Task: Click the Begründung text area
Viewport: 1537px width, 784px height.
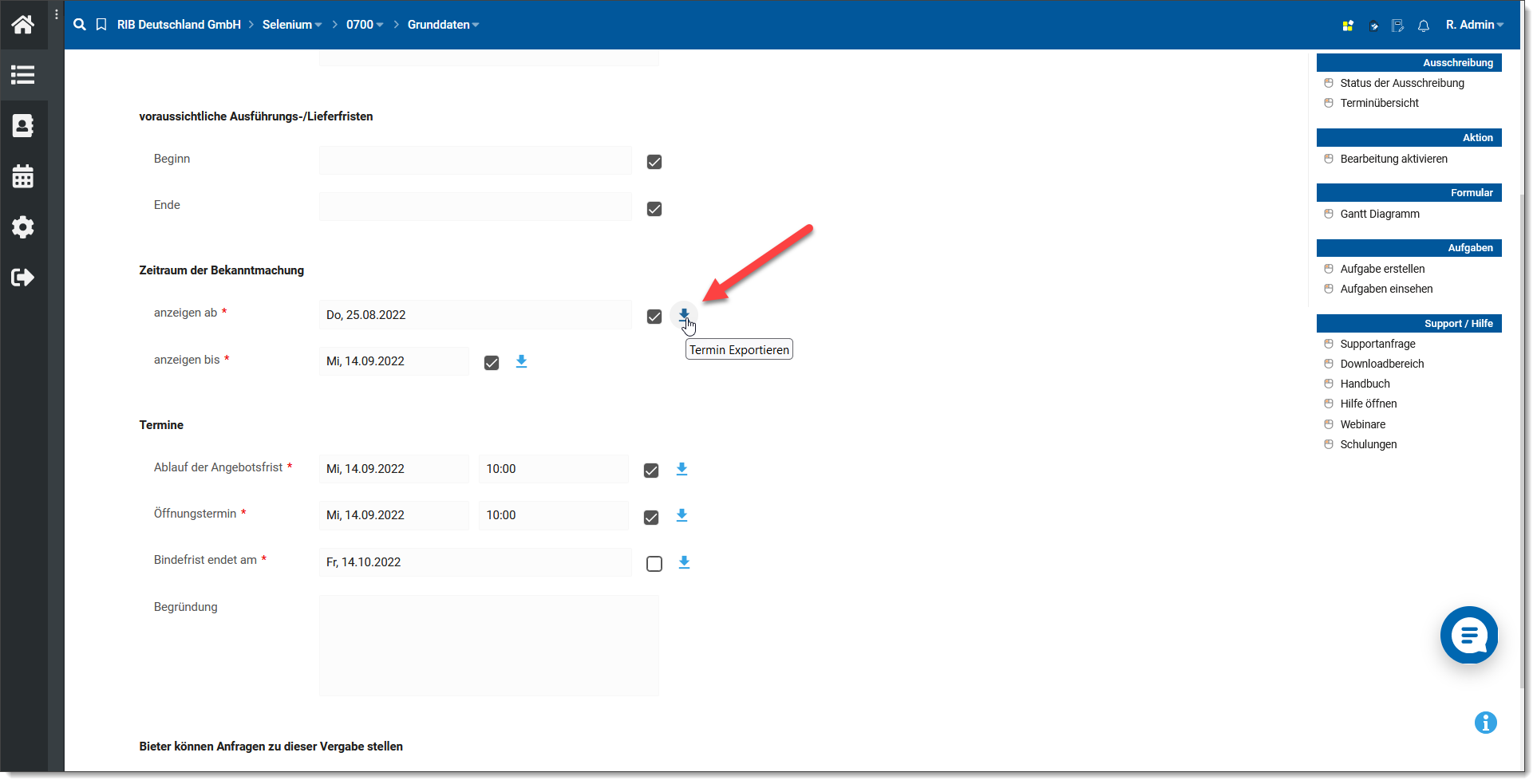Action: point(489,645)
